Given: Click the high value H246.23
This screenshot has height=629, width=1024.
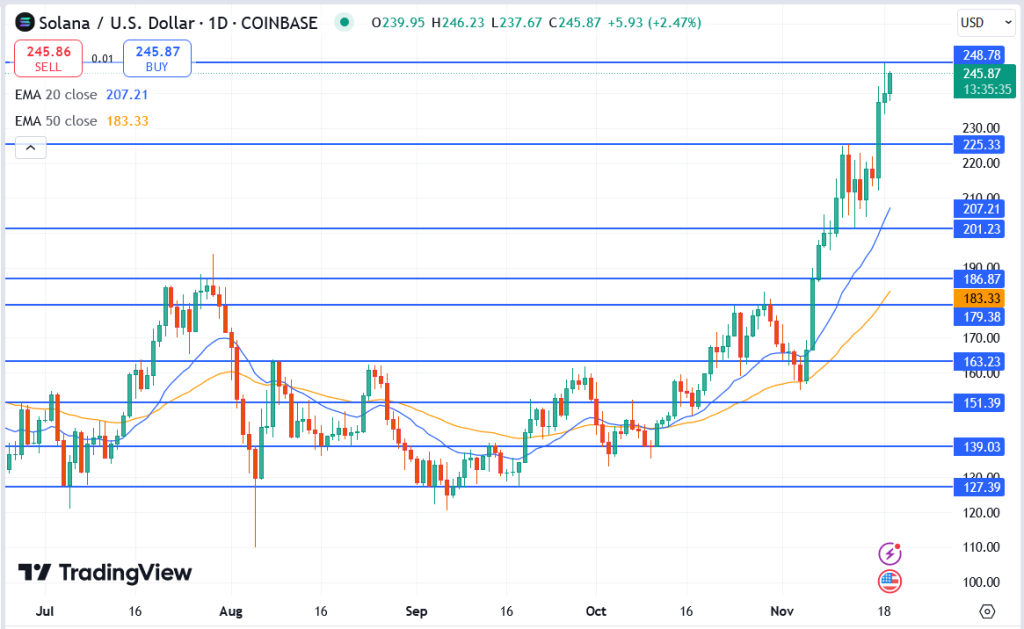Looking at the screenshot, I should 458,23.
